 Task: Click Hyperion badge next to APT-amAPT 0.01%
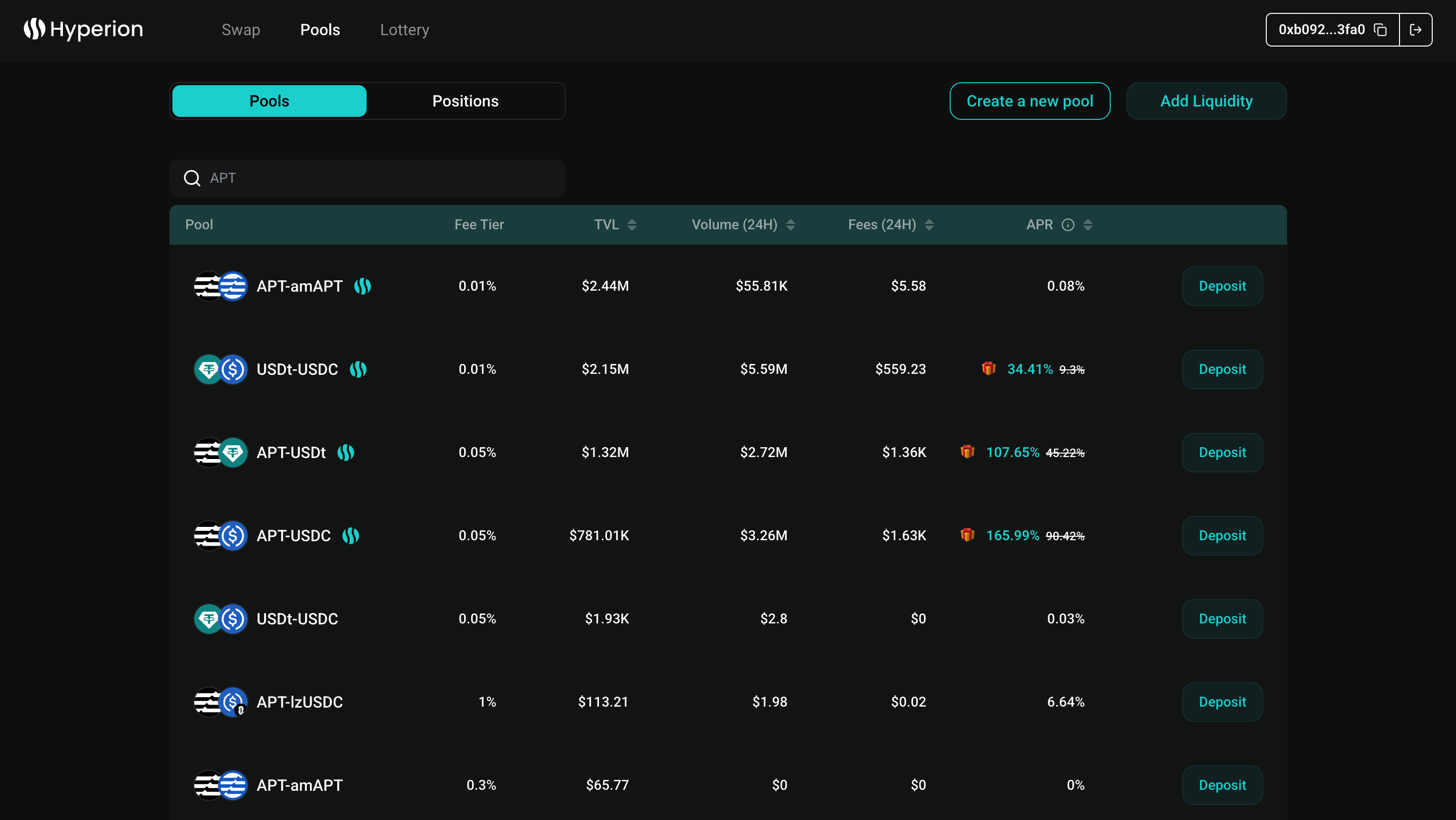(362, 287)
